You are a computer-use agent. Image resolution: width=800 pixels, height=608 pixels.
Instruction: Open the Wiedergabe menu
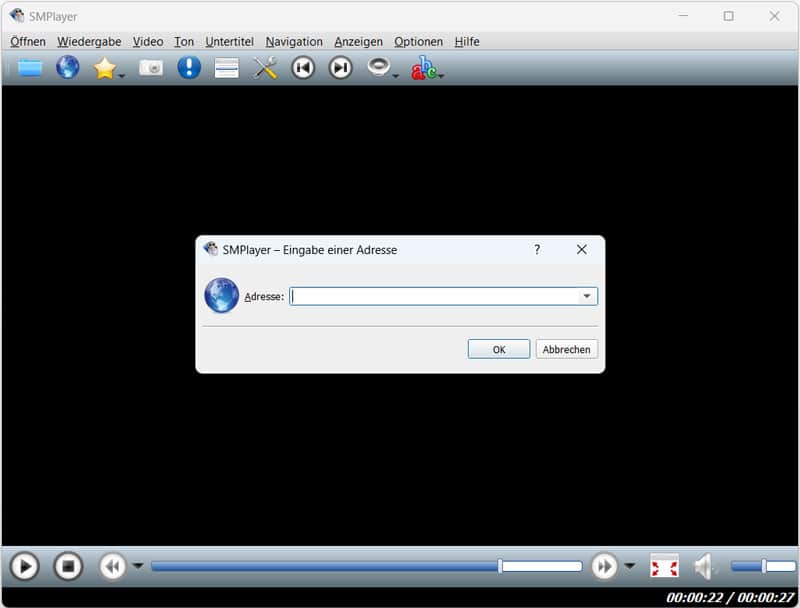click(x=89, y=41)
